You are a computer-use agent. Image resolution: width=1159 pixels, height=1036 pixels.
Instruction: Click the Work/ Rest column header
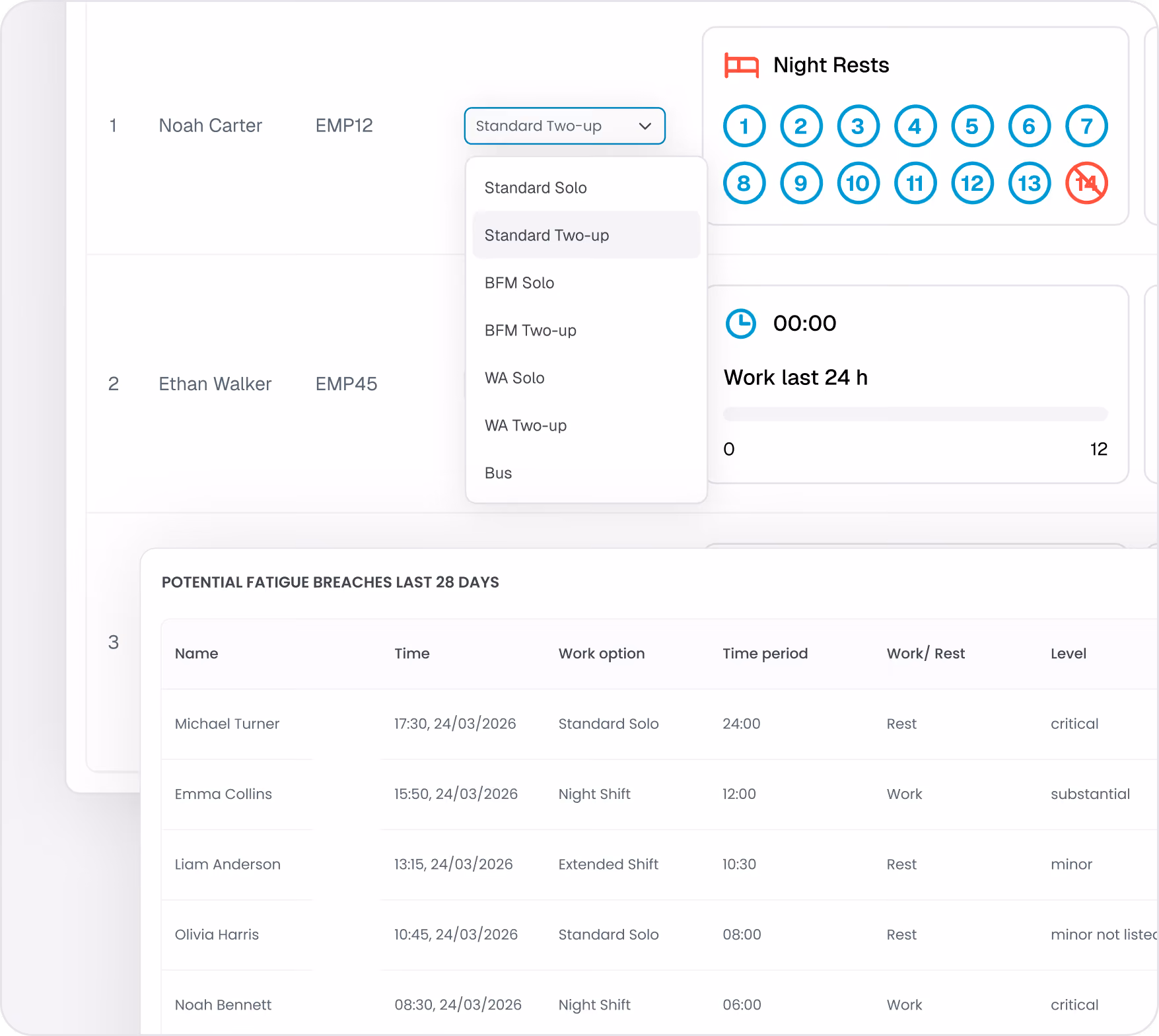(x=926, y=654)
